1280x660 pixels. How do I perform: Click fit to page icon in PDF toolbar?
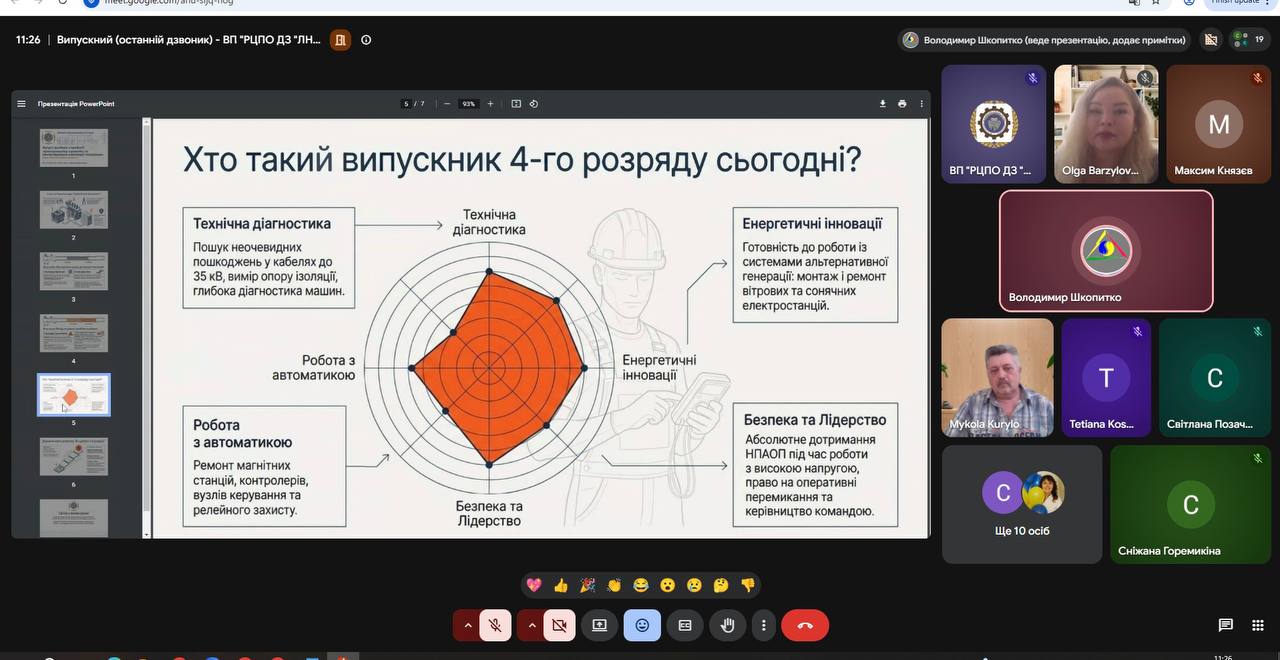click(x=516, y=103)
